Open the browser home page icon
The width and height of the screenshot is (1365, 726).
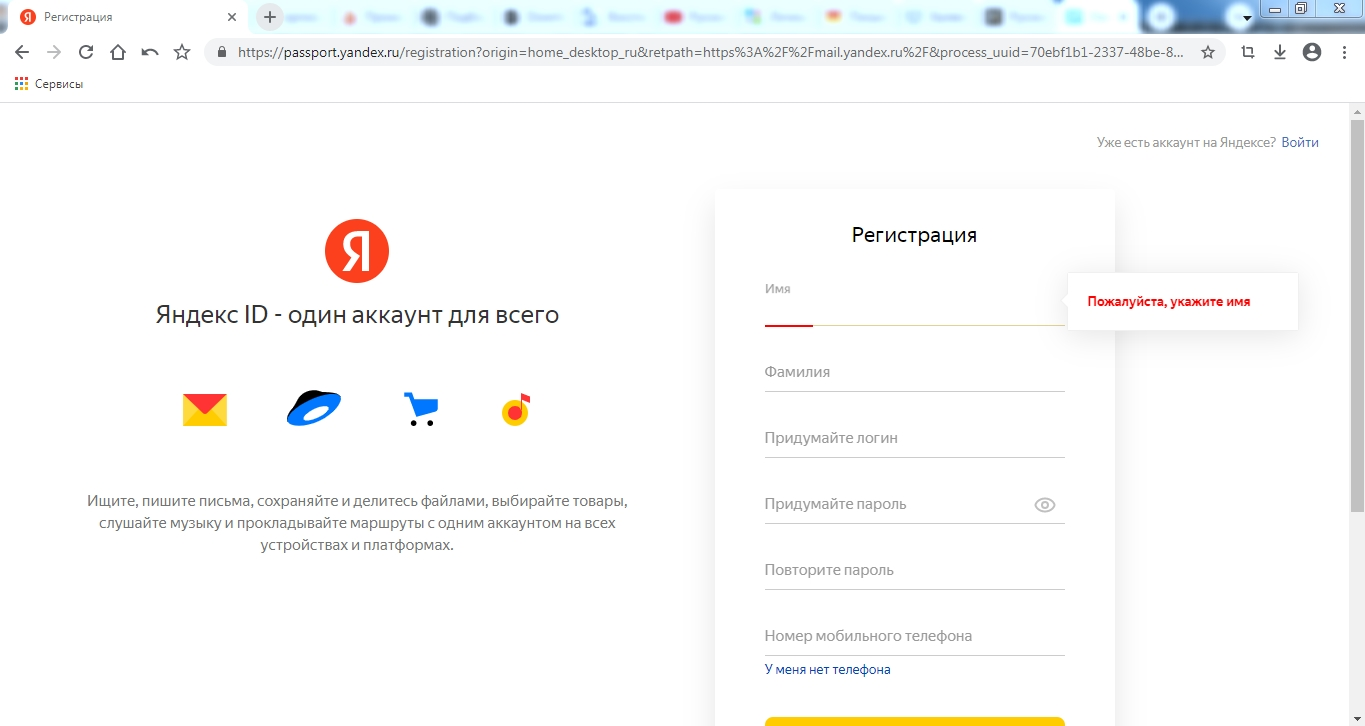tap(118, 53)
